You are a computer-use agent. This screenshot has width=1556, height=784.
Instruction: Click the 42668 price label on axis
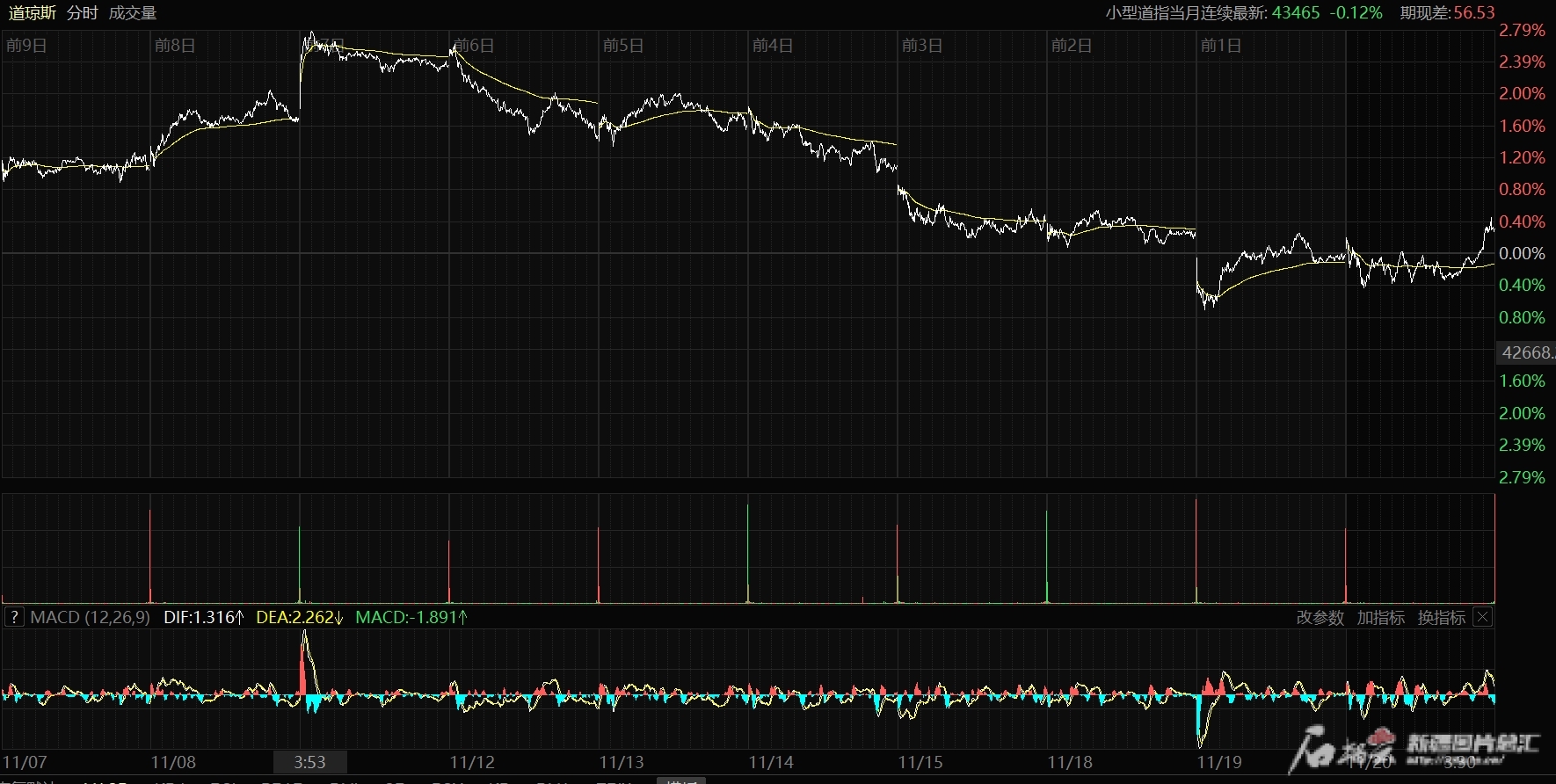(1526, 352)
